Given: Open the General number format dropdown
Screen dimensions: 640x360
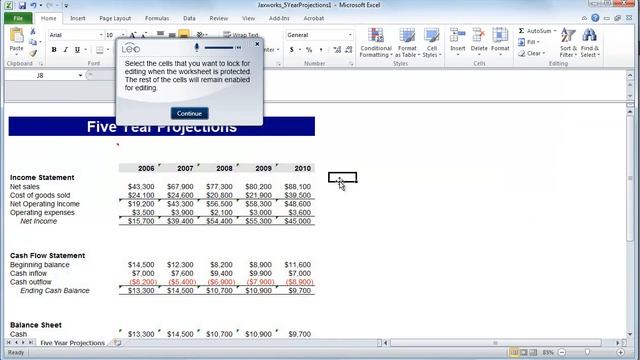Looking at the screenshot, I should point(350,35).
